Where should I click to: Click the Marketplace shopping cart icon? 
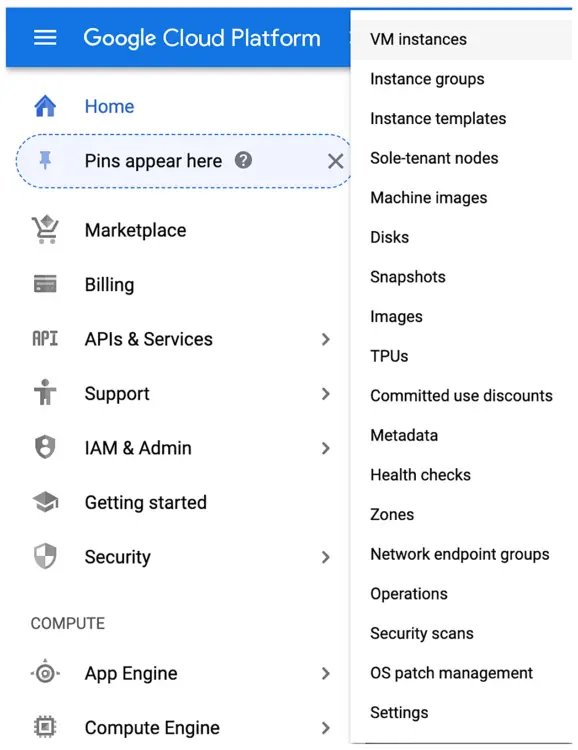(x=45, y=230)
